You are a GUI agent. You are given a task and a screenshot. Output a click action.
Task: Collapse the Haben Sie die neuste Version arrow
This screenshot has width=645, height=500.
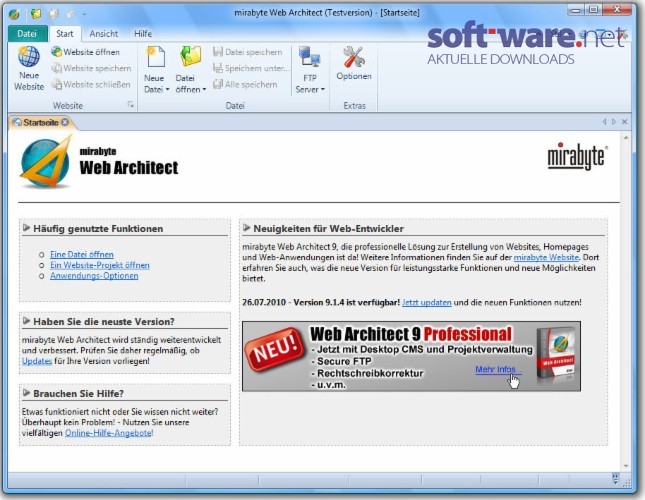(x=27, y=321)
